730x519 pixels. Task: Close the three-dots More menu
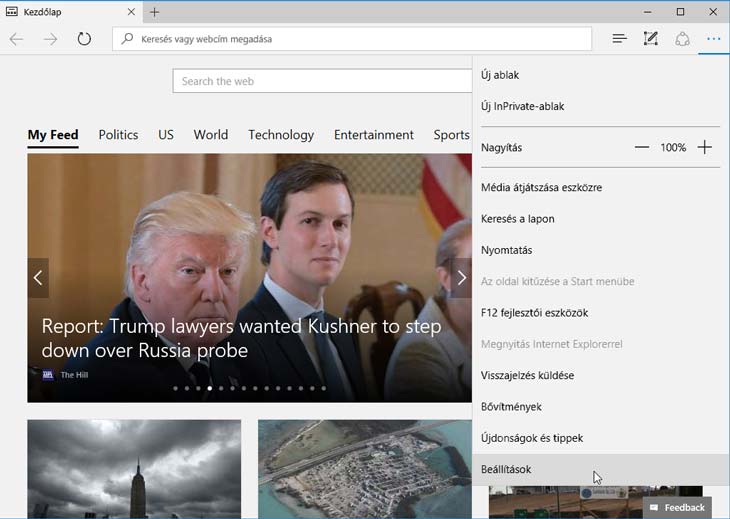coord(713,39)
